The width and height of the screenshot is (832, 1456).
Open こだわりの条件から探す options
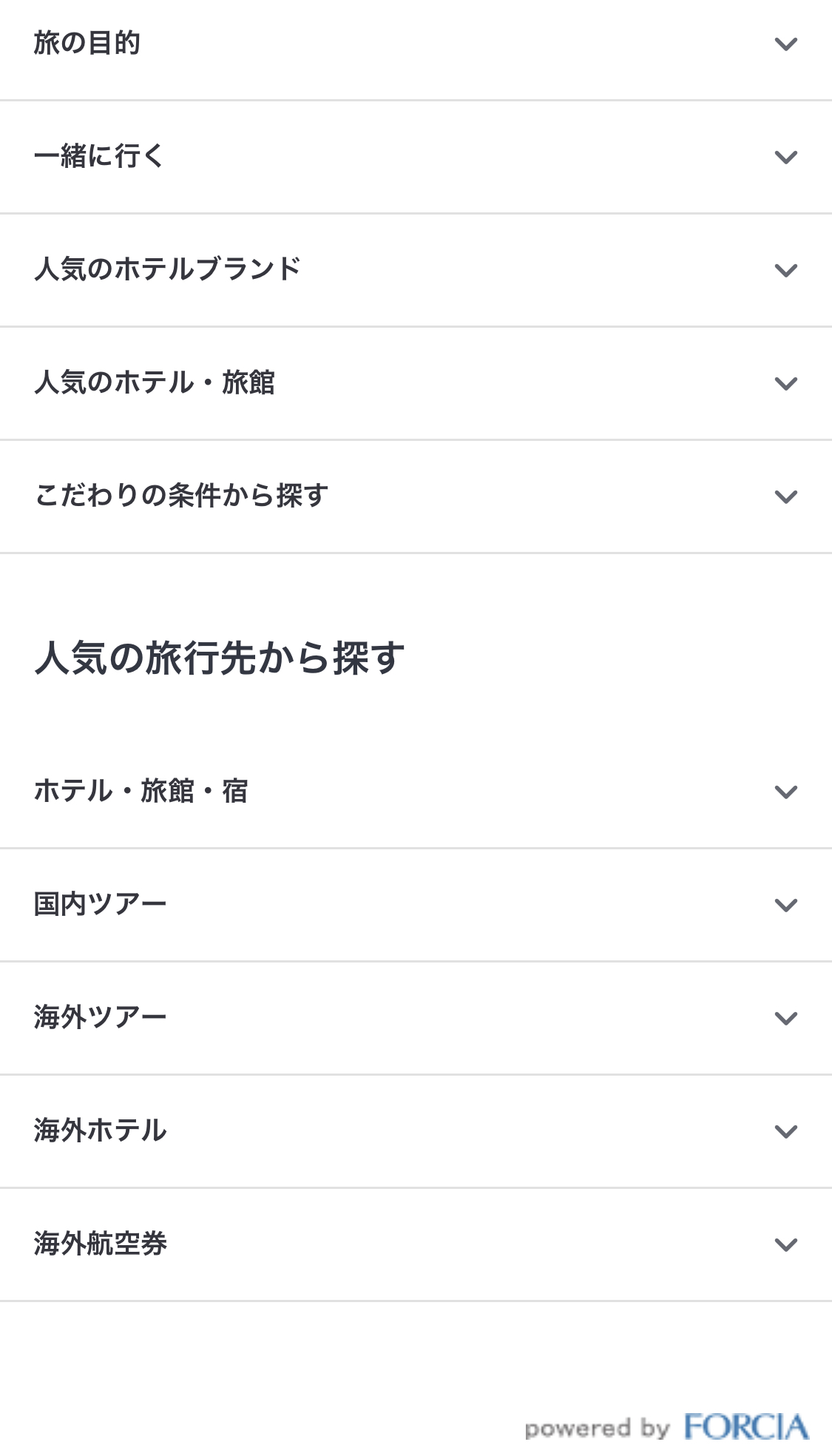(181, 496)
